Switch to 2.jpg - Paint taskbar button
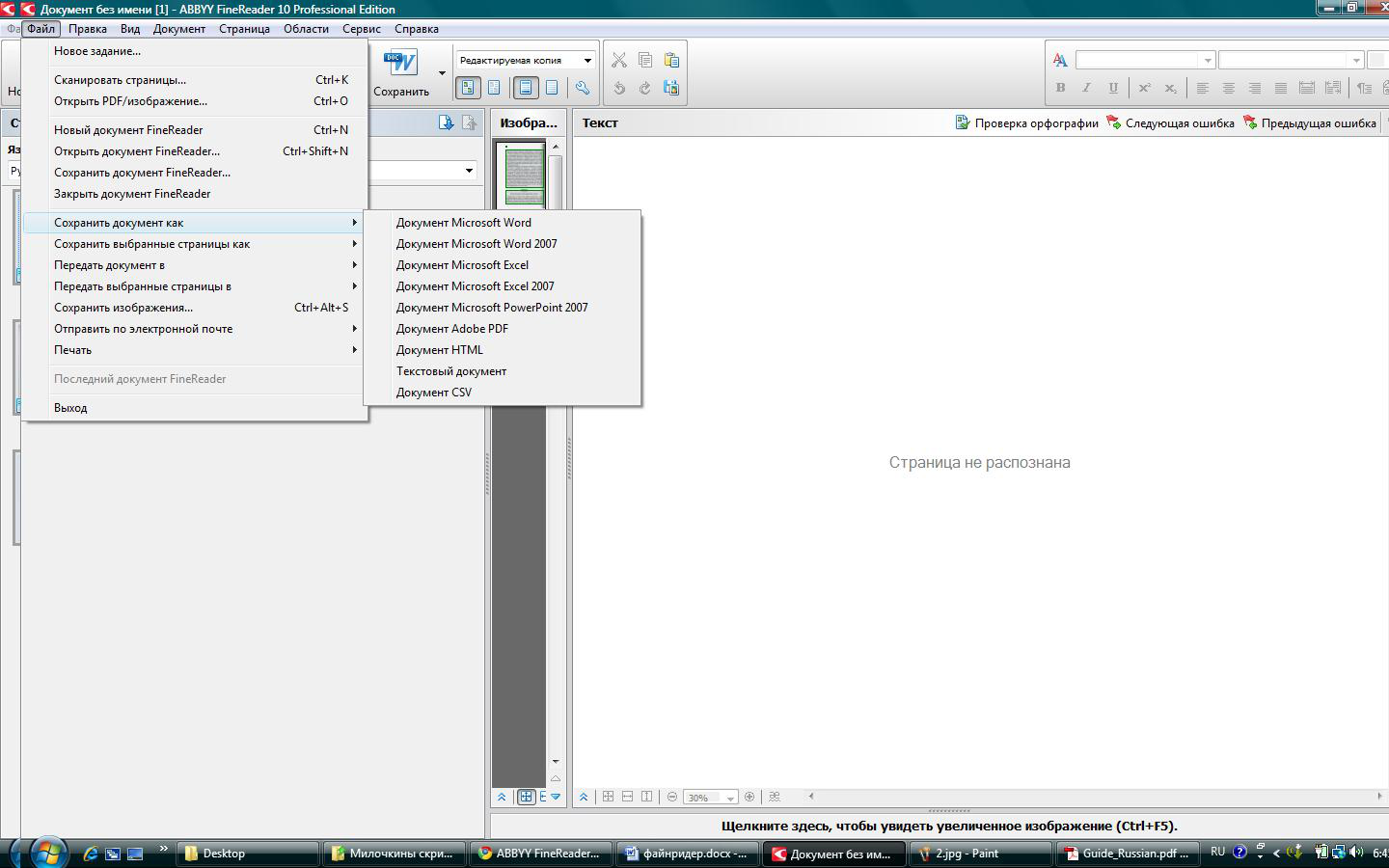 (x=981, y=854)
